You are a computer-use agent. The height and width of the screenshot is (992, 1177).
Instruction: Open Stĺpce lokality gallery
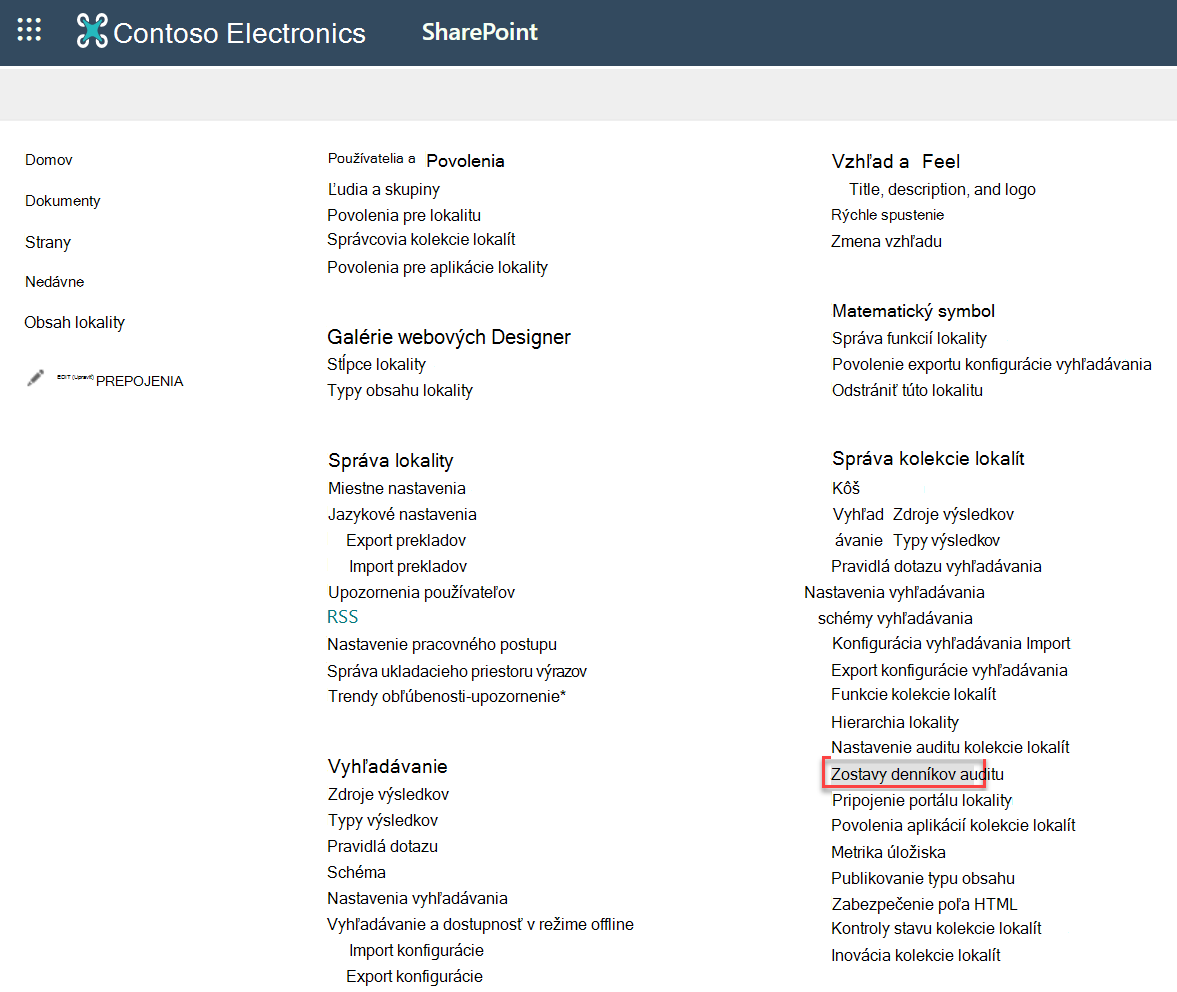(x=376, y=365)
